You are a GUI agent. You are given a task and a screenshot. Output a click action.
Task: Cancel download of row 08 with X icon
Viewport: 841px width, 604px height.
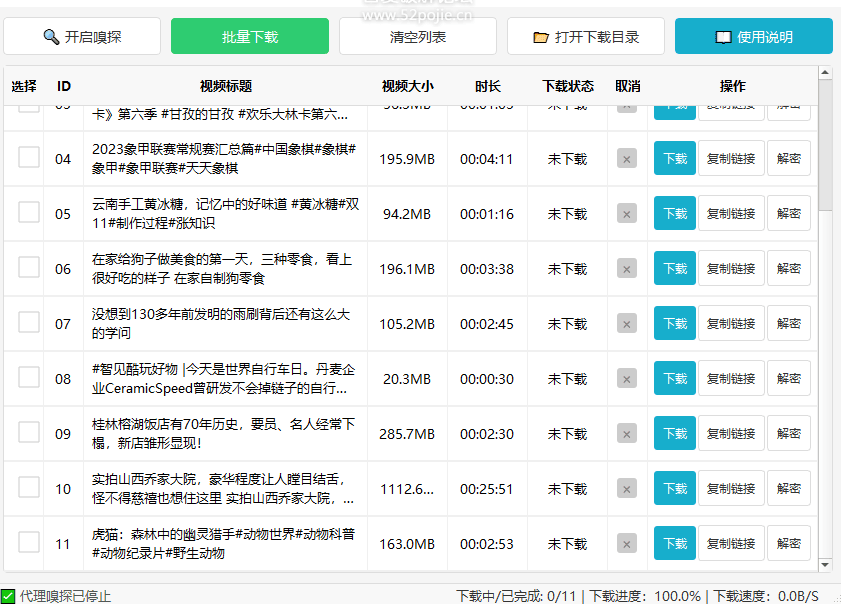pyautogui.click(x=627, y=379)
